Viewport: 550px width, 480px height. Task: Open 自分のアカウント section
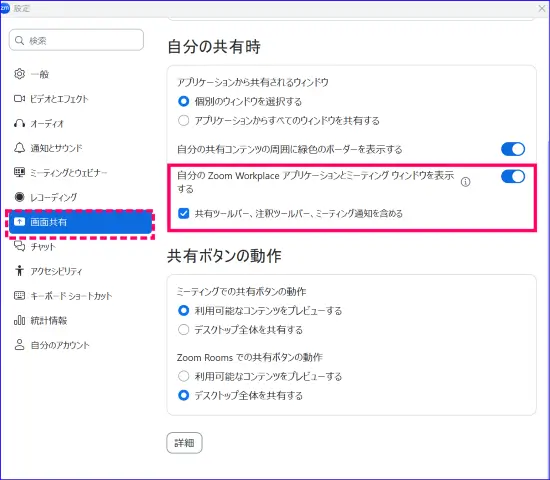(81, 345)
